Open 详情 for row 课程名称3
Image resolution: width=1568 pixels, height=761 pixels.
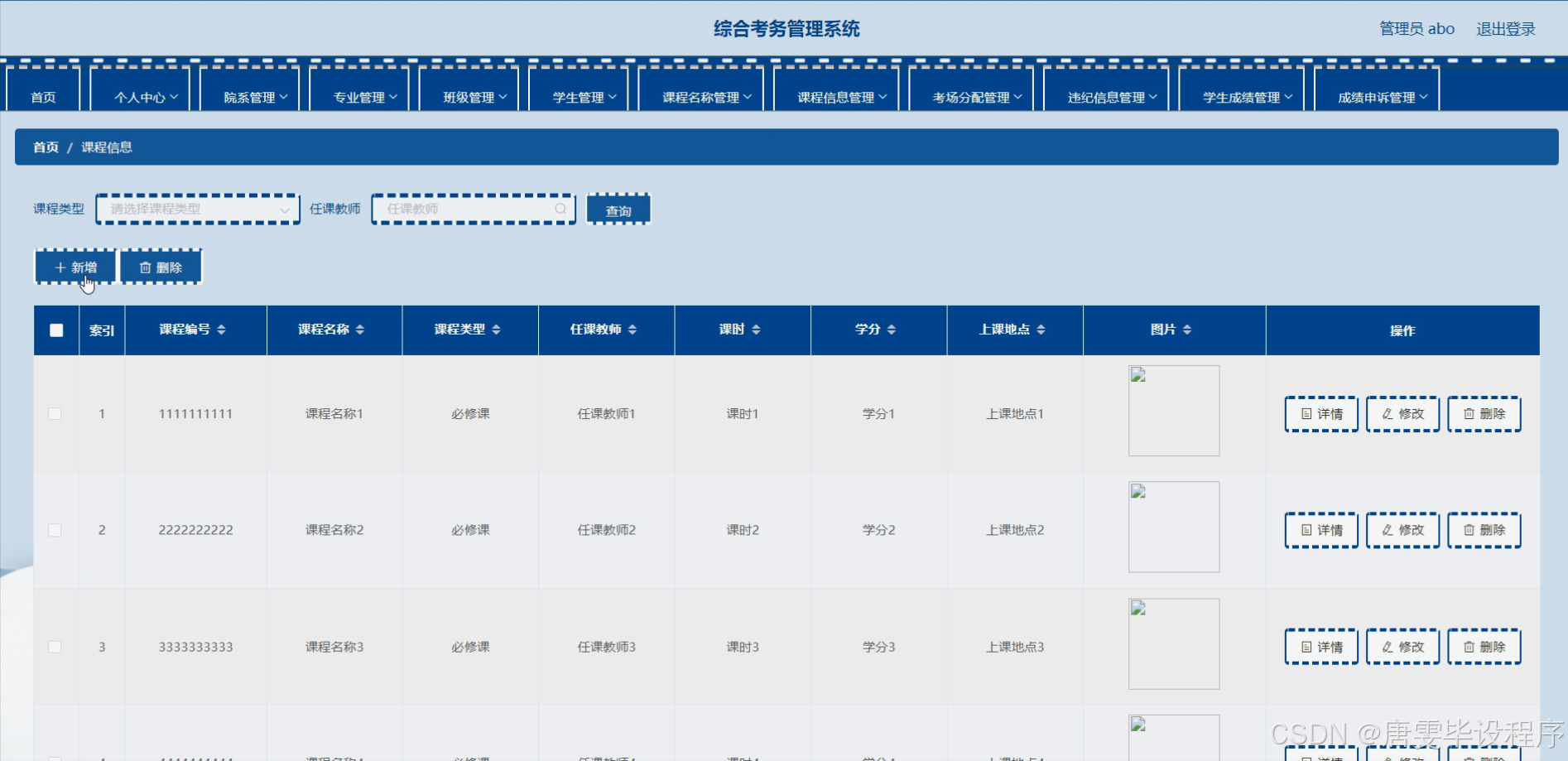point(1321,647)
